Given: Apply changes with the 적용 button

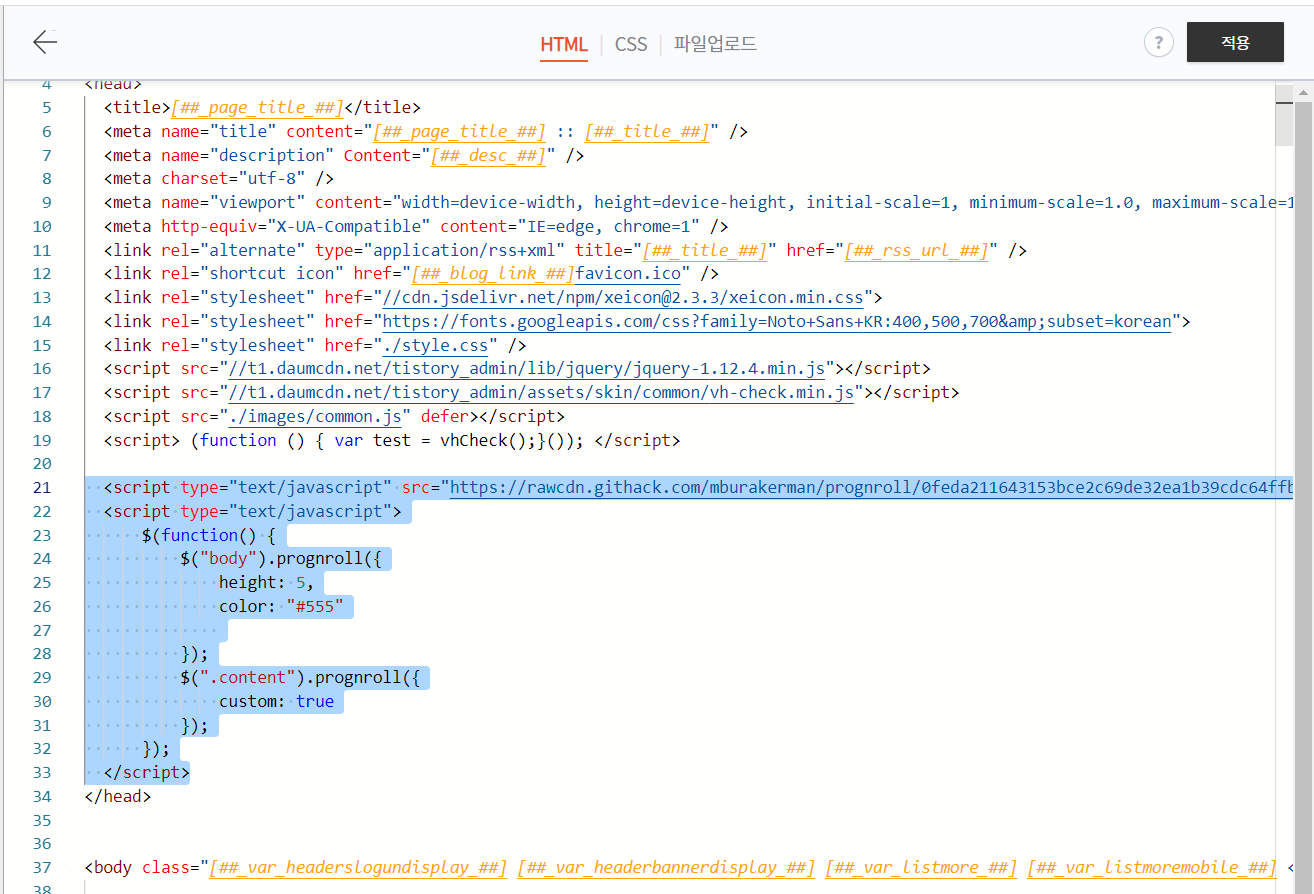Looking at the screenshot, I should [1235, 42].
